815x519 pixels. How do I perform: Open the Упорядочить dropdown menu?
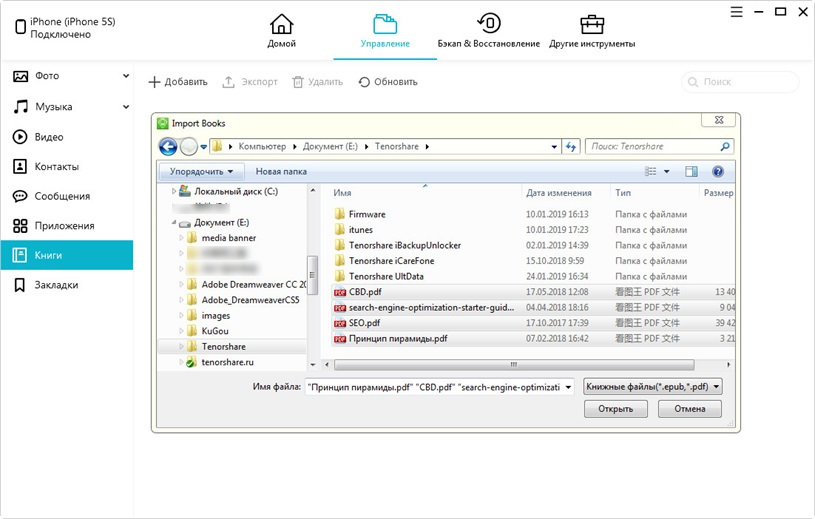coord(202,172)
